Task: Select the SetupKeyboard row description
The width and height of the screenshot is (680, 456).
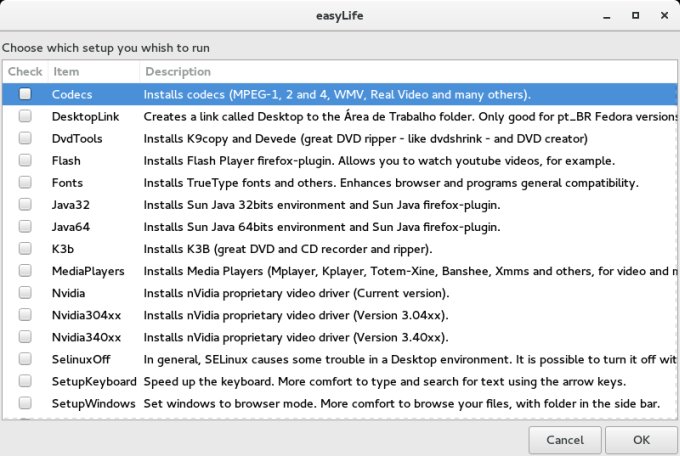Action: 385,381
